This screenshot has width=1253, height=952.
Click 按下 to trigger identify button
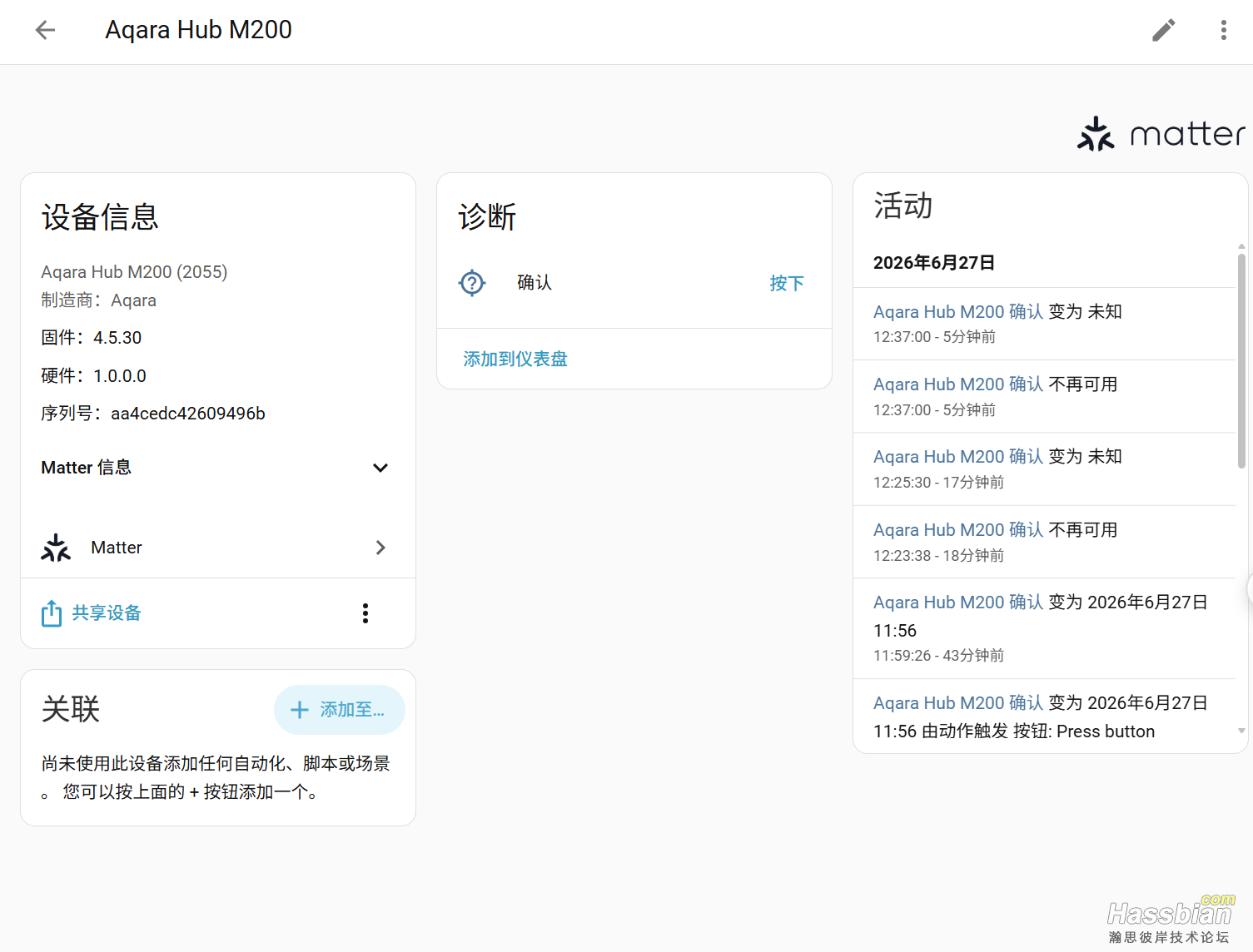(787, 283)
